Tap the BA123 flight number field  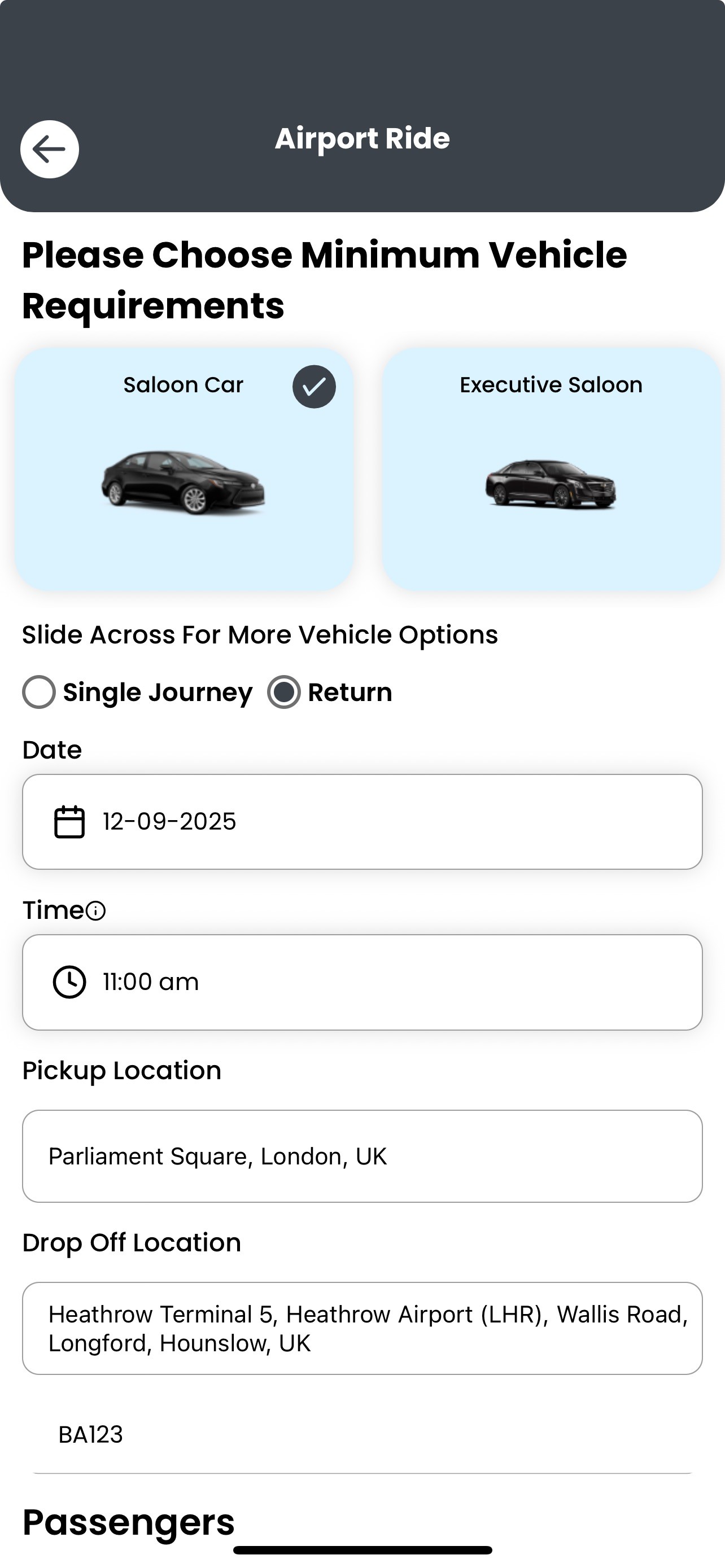click(x=362, y=1435)
